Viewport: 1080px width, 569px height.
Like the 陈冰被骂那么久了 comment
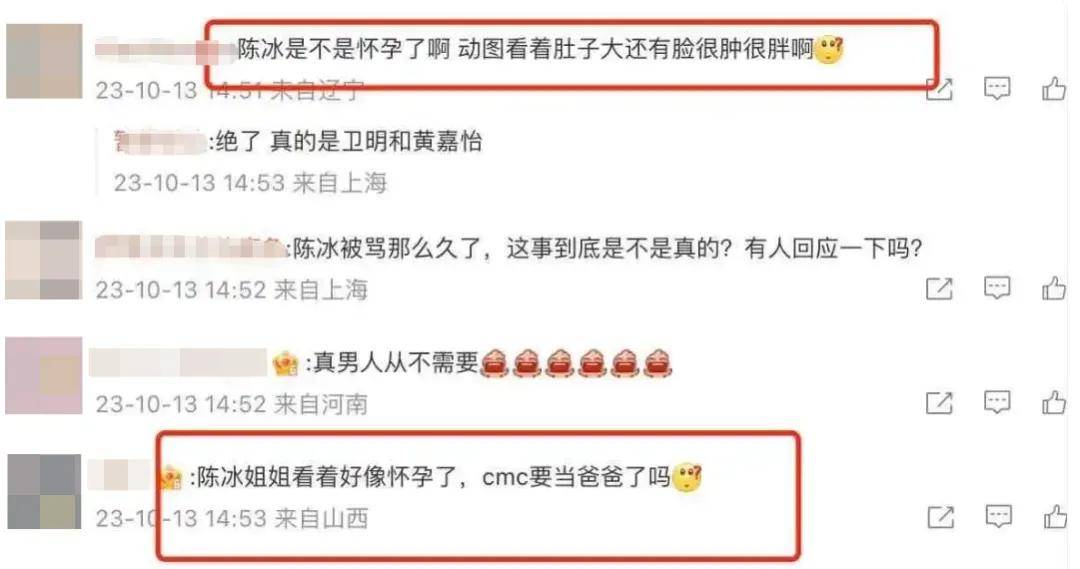point(1054,289)
